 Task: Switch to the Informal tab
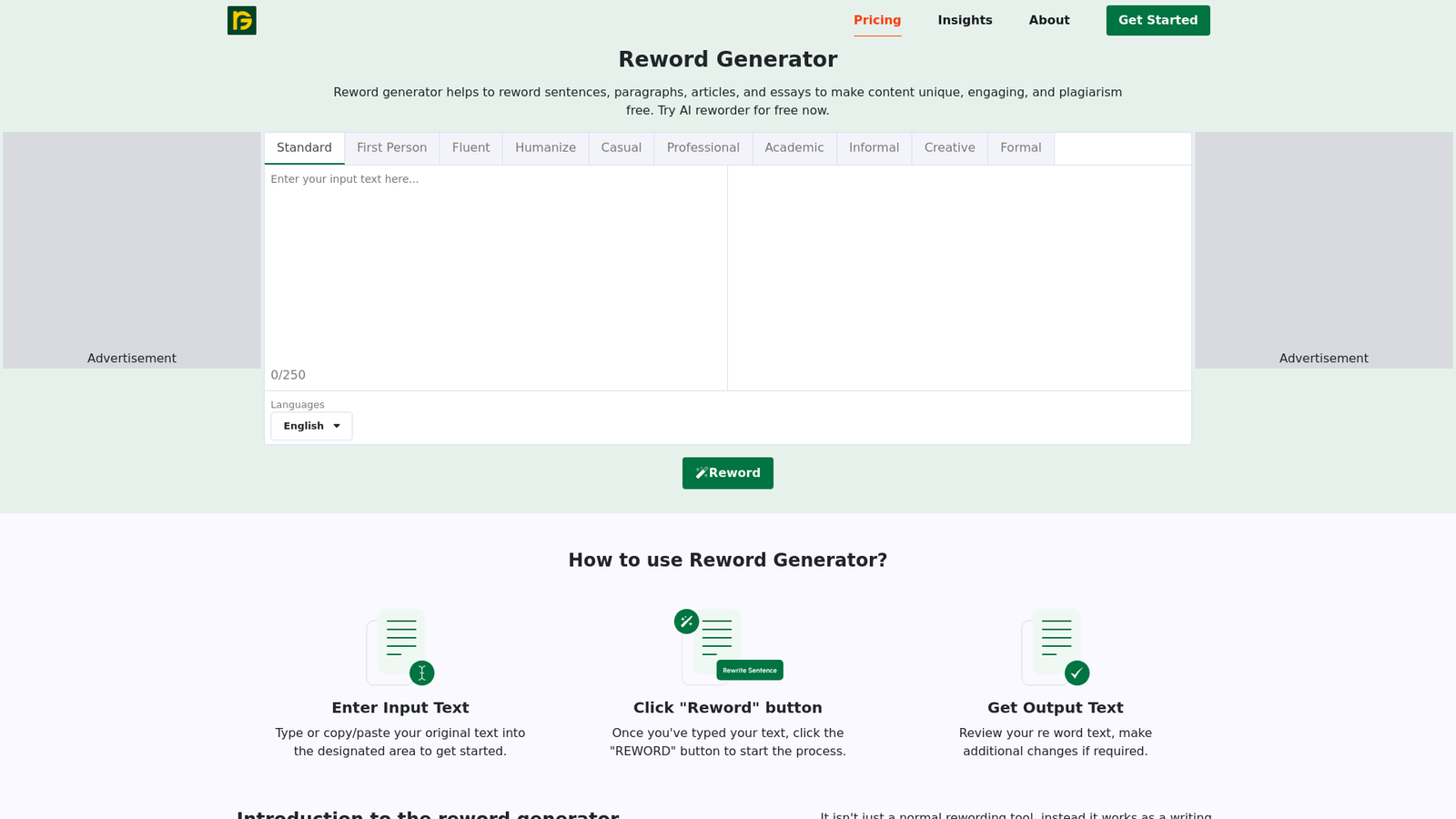click(874, 148)
